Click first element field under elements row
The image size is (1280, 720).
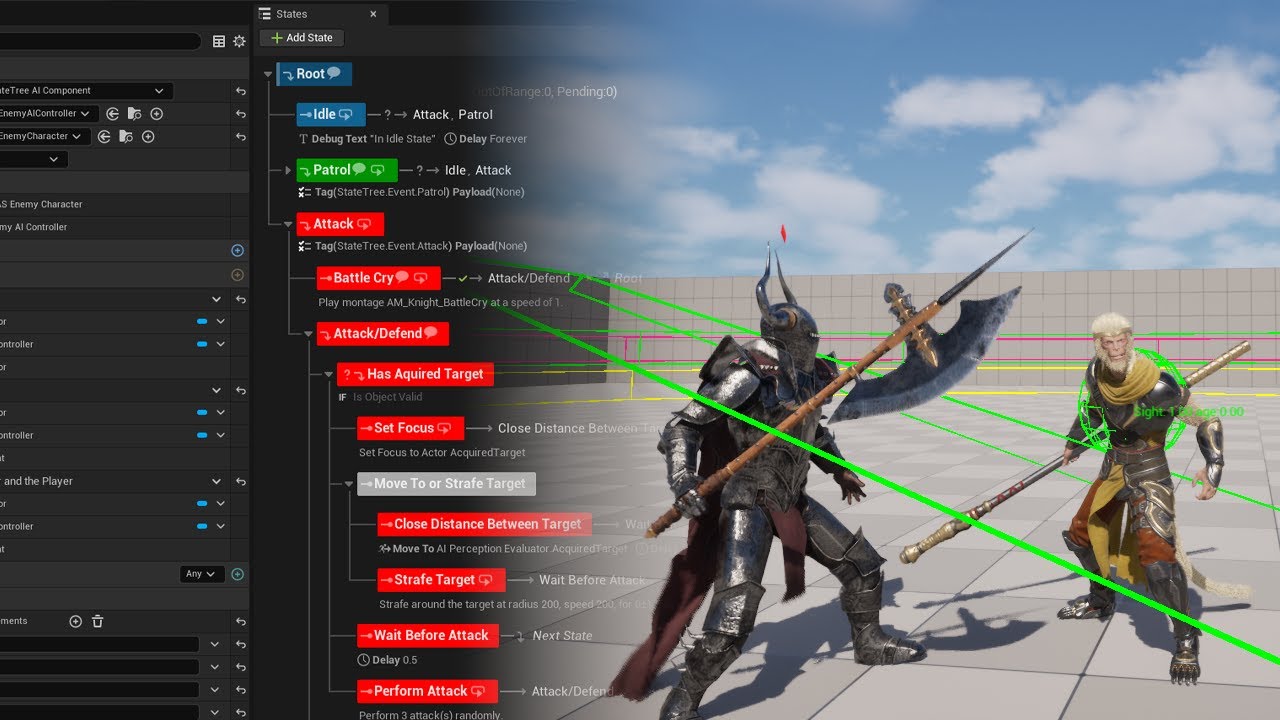pos(100,644)
